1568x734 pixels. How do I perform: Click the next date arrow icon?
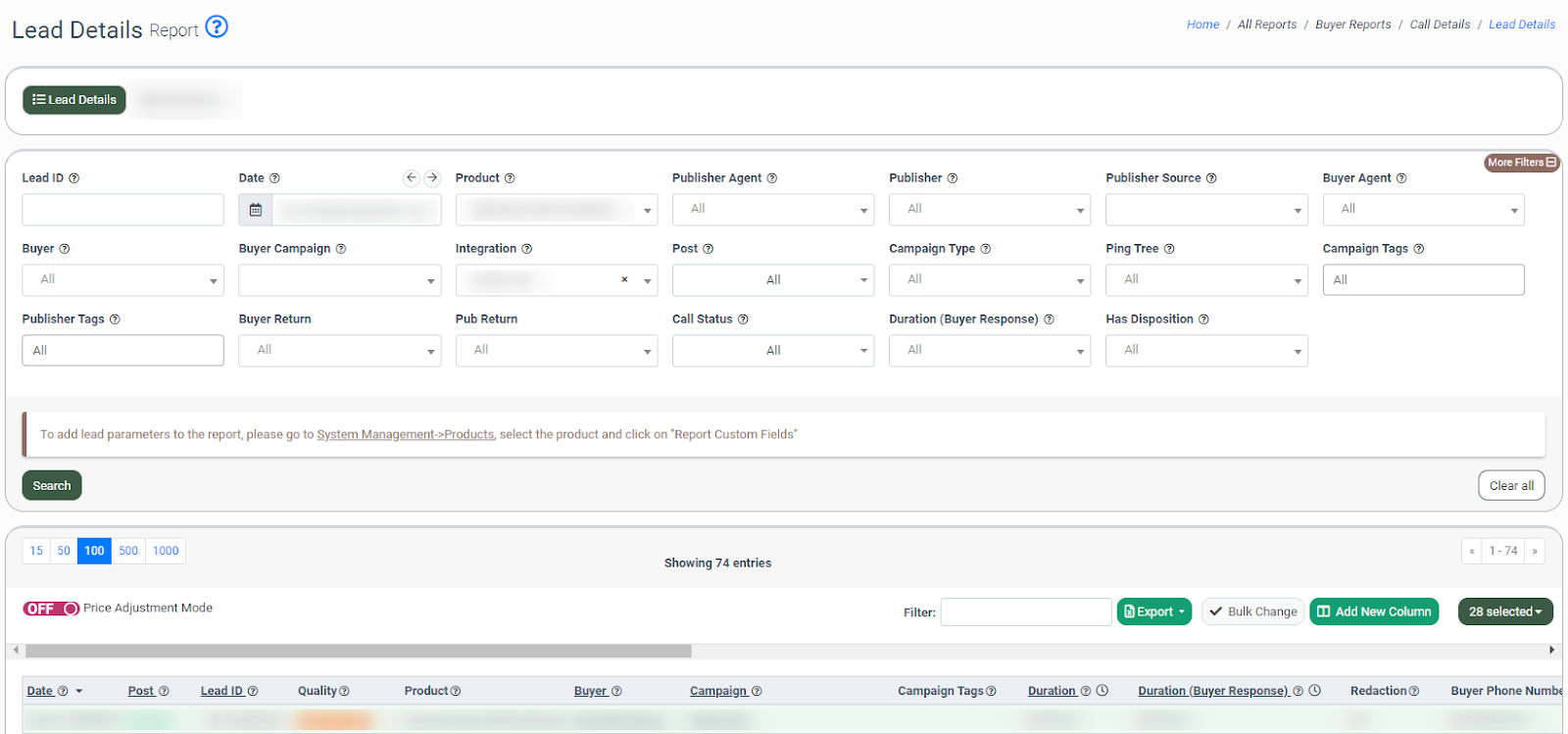(x=432, y=177)
